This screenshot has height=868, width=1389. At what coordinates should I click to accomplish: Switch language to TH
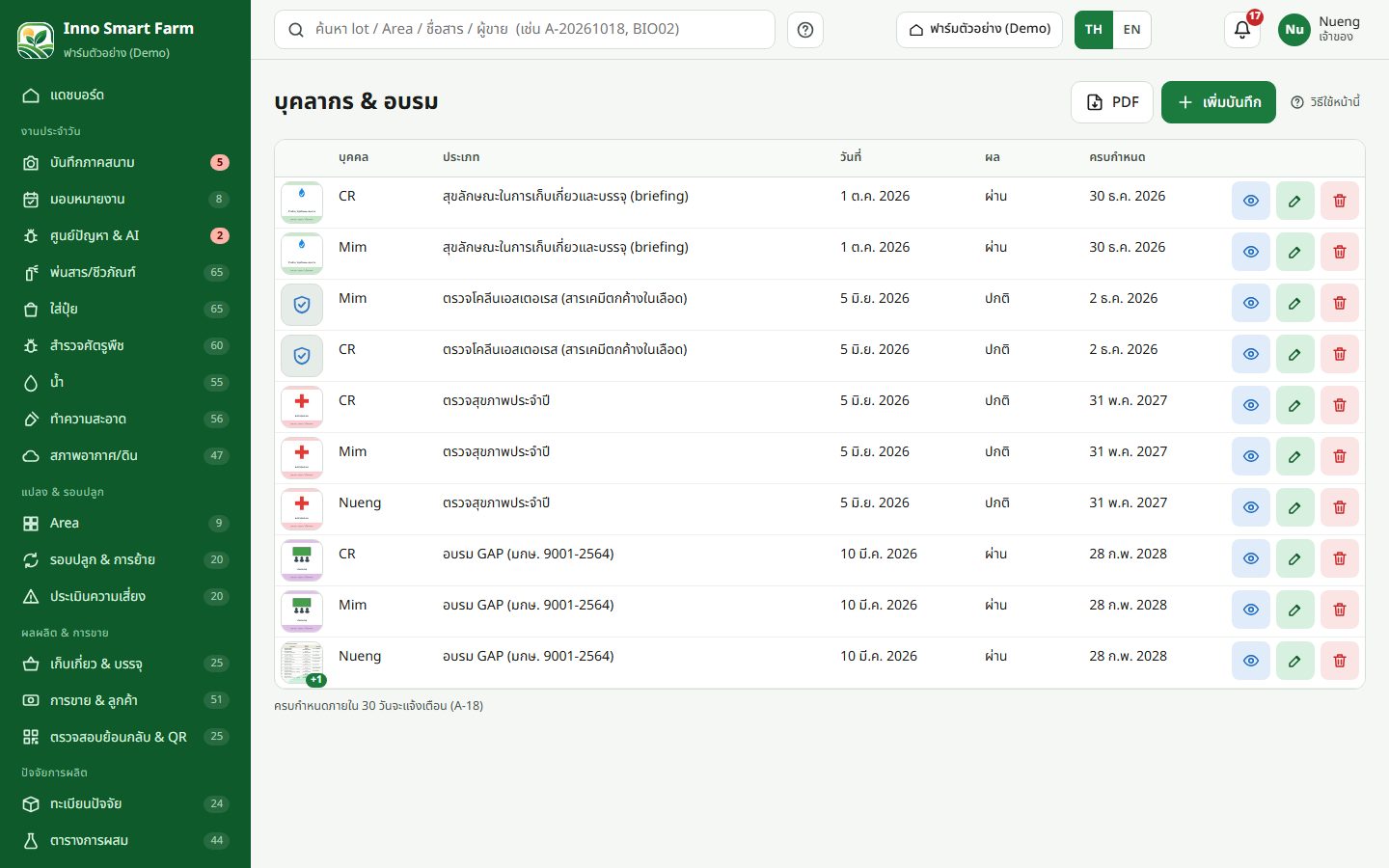pyautogui.click(x=1094, y=30)
